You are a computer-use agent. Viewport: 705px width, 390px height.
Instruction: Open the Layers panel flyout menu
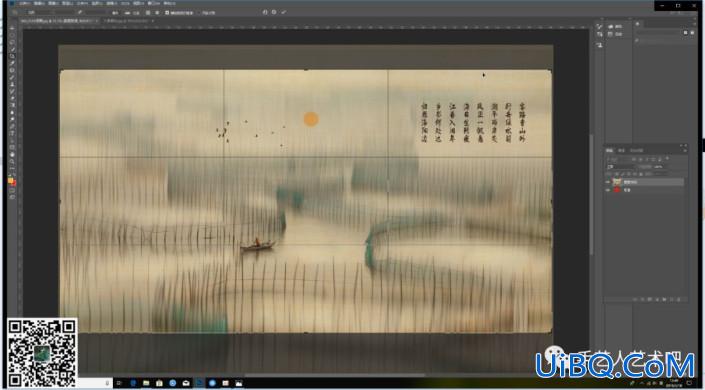click(685, 150)
